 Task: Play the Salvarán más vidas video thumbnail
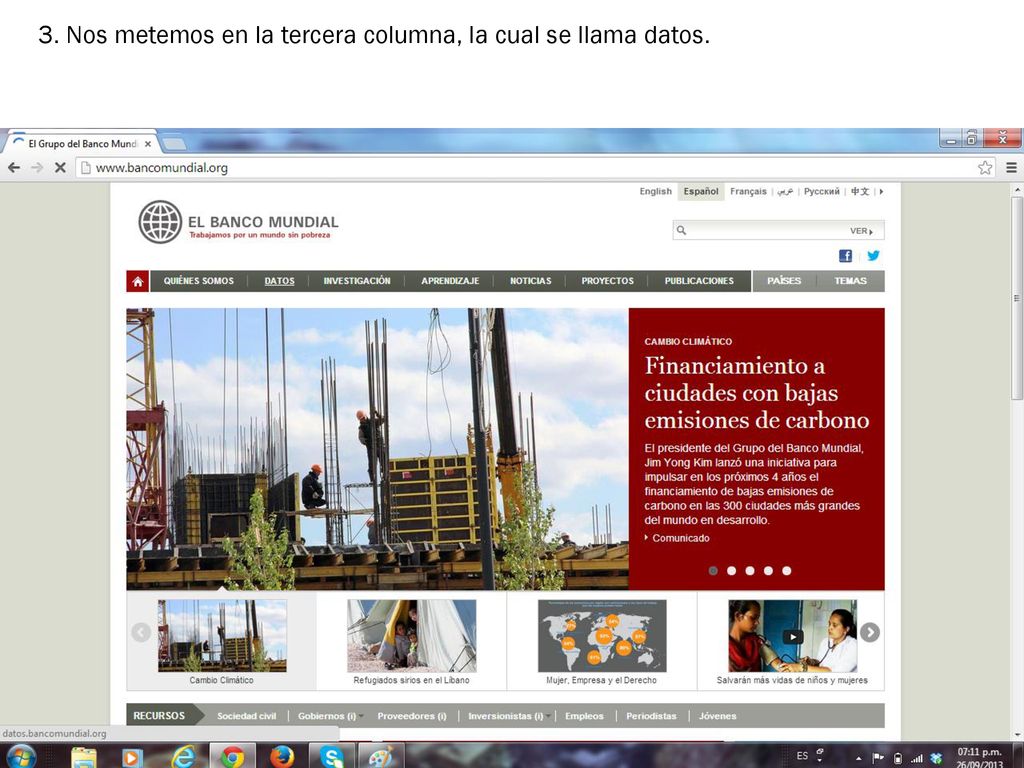click(792, 636)
